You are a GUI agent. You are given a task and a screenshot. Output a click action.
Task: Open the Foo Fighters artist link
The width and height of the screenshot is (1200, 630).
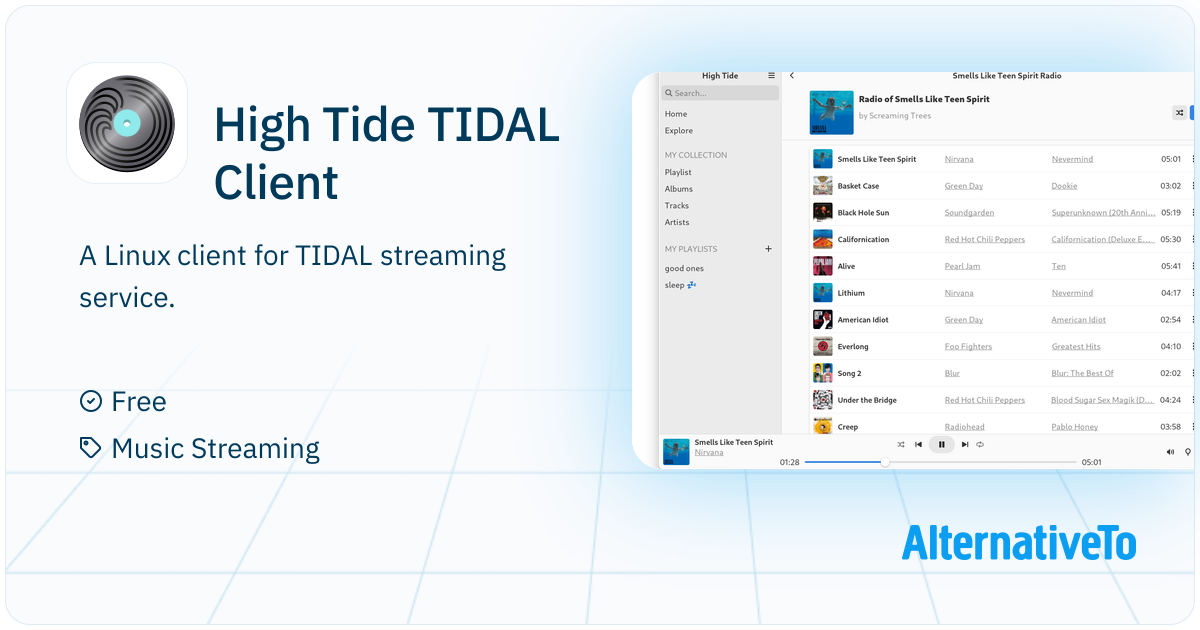pos(969,347)
